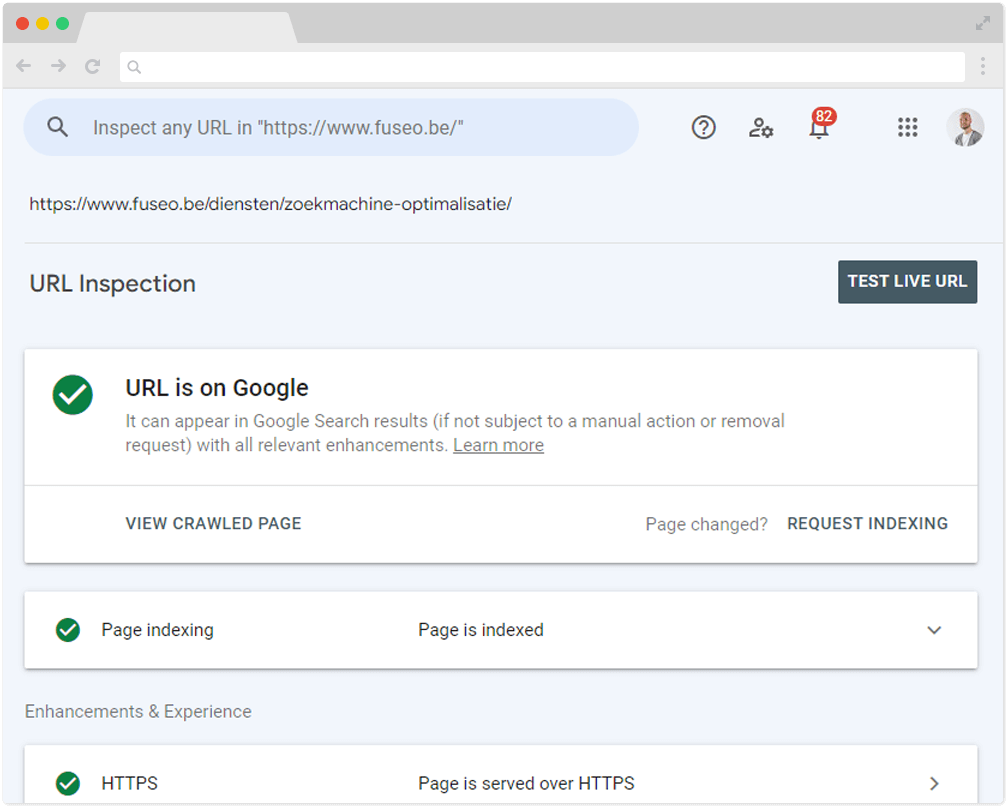Click the URL Inspection heading
1008x808 pixels.
(112, 283)
